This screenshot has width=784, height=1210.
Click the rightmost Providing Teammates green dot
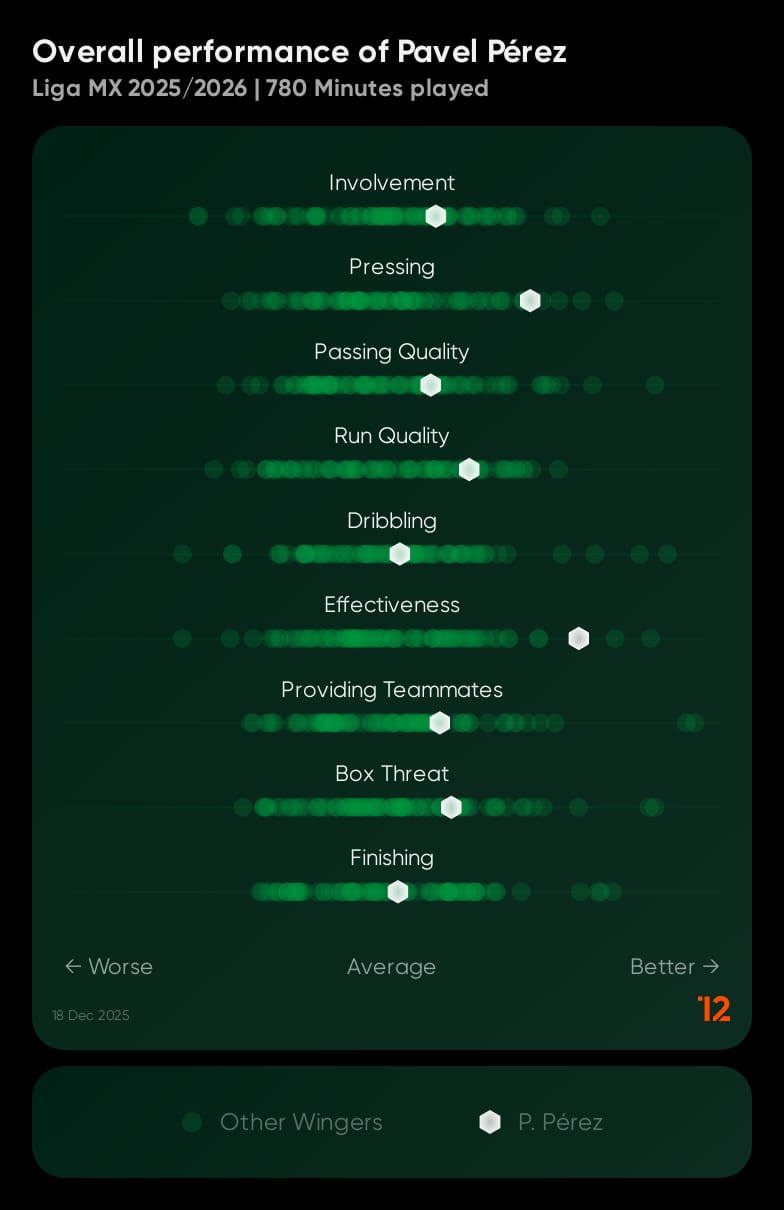694,723
